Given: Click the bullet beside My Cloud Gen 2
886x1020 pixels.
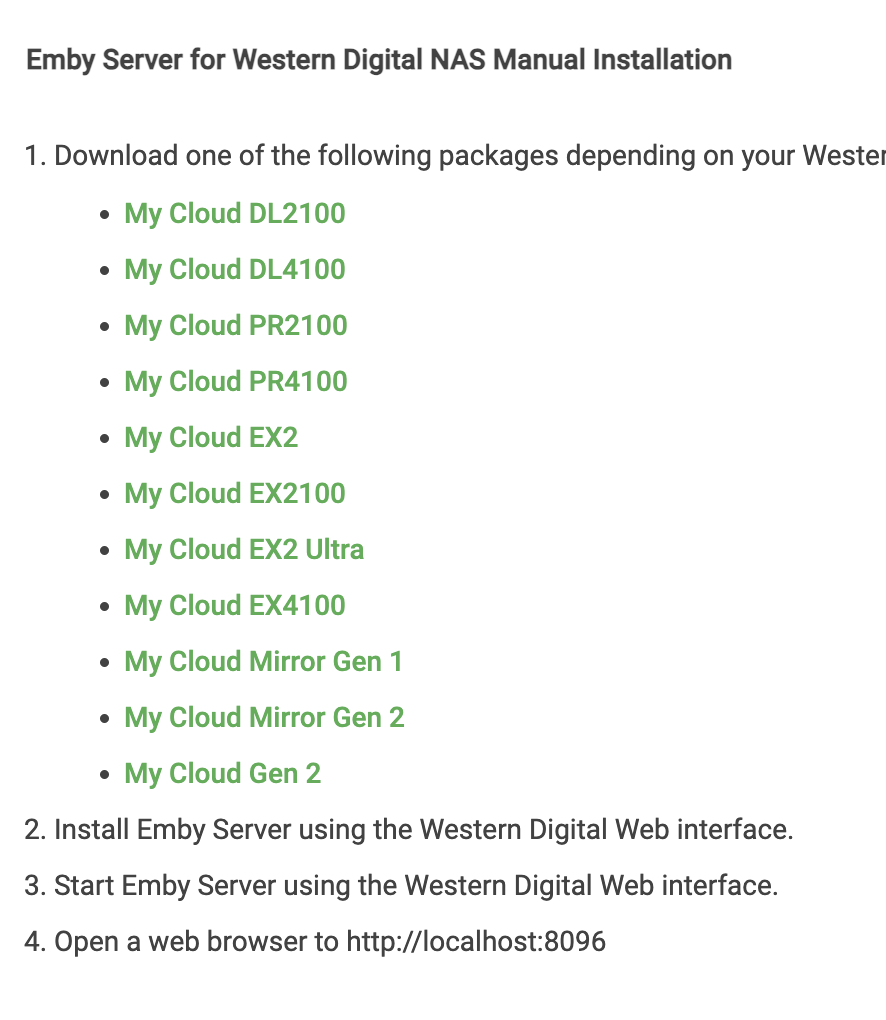Looking at the screenshot, I should [105, 774].
